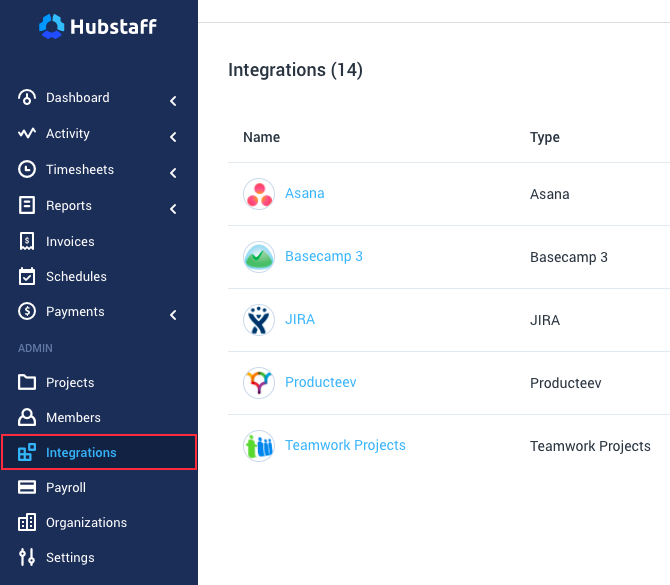This screenshot has width=670, height=585.
Task: Click the Hubstaff logo
Action: click(98, 26)
